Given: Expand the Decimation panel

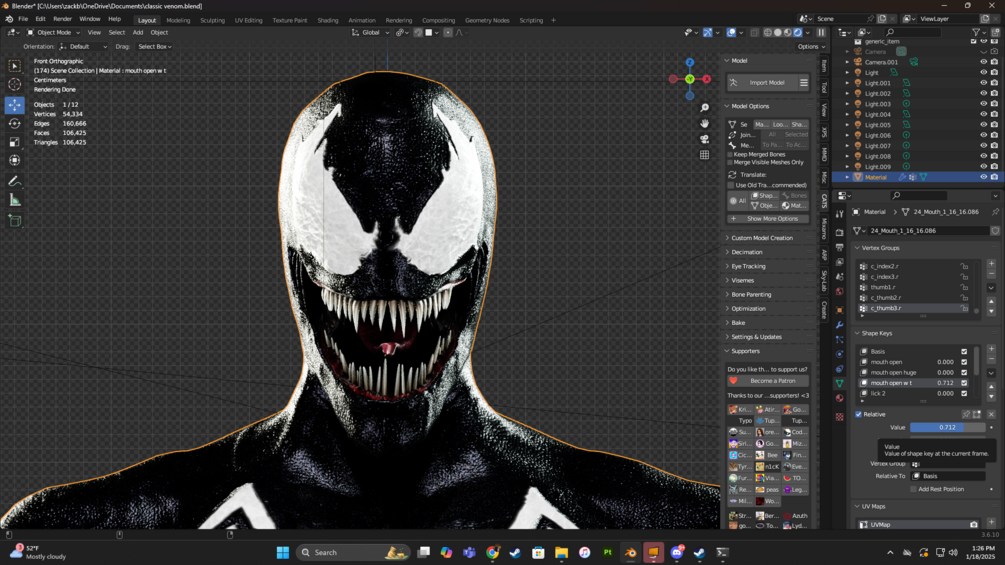Looking at the screenshot, I should coord(747,252).
